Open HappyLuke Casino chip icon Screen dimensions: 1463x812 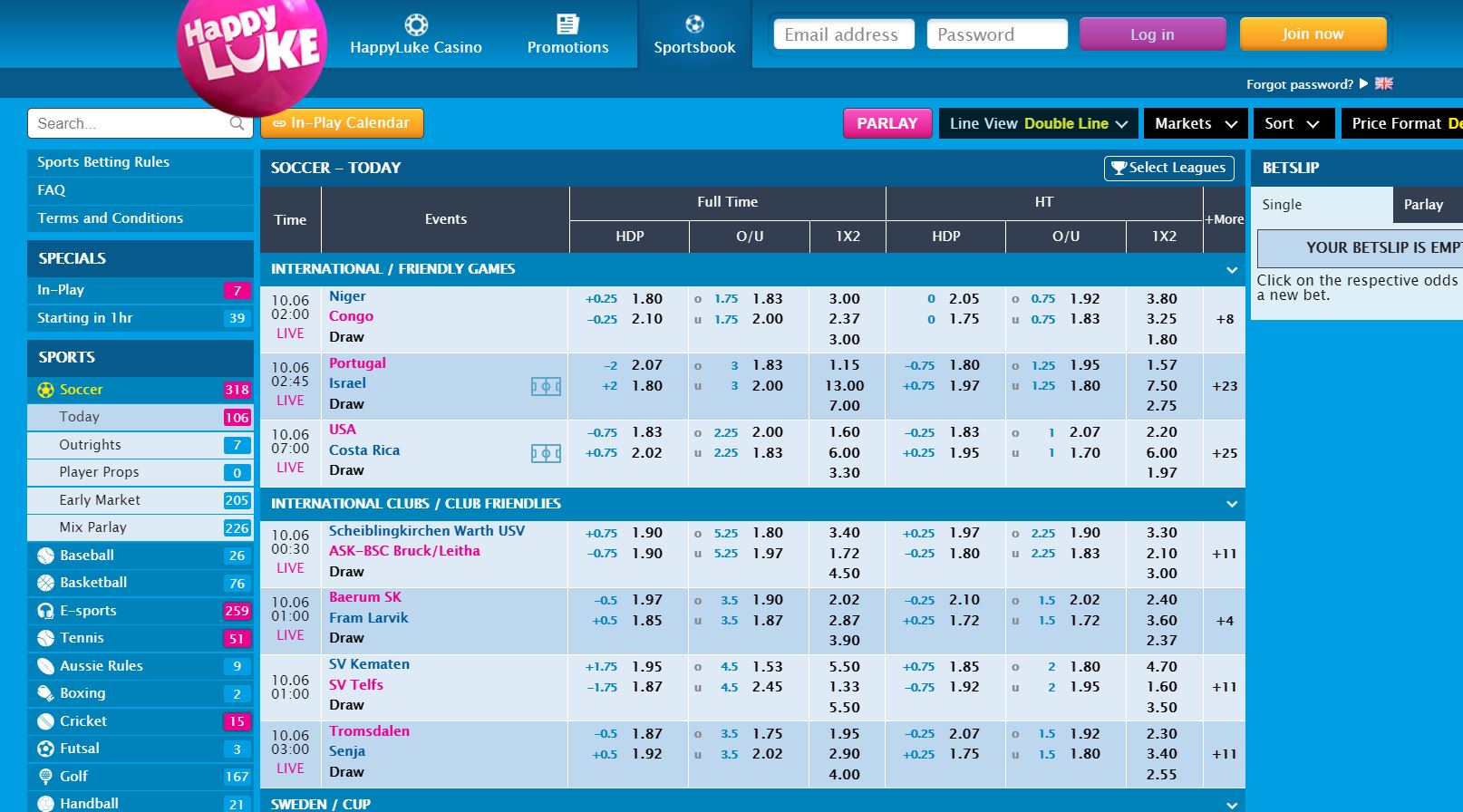coord(416,24)
